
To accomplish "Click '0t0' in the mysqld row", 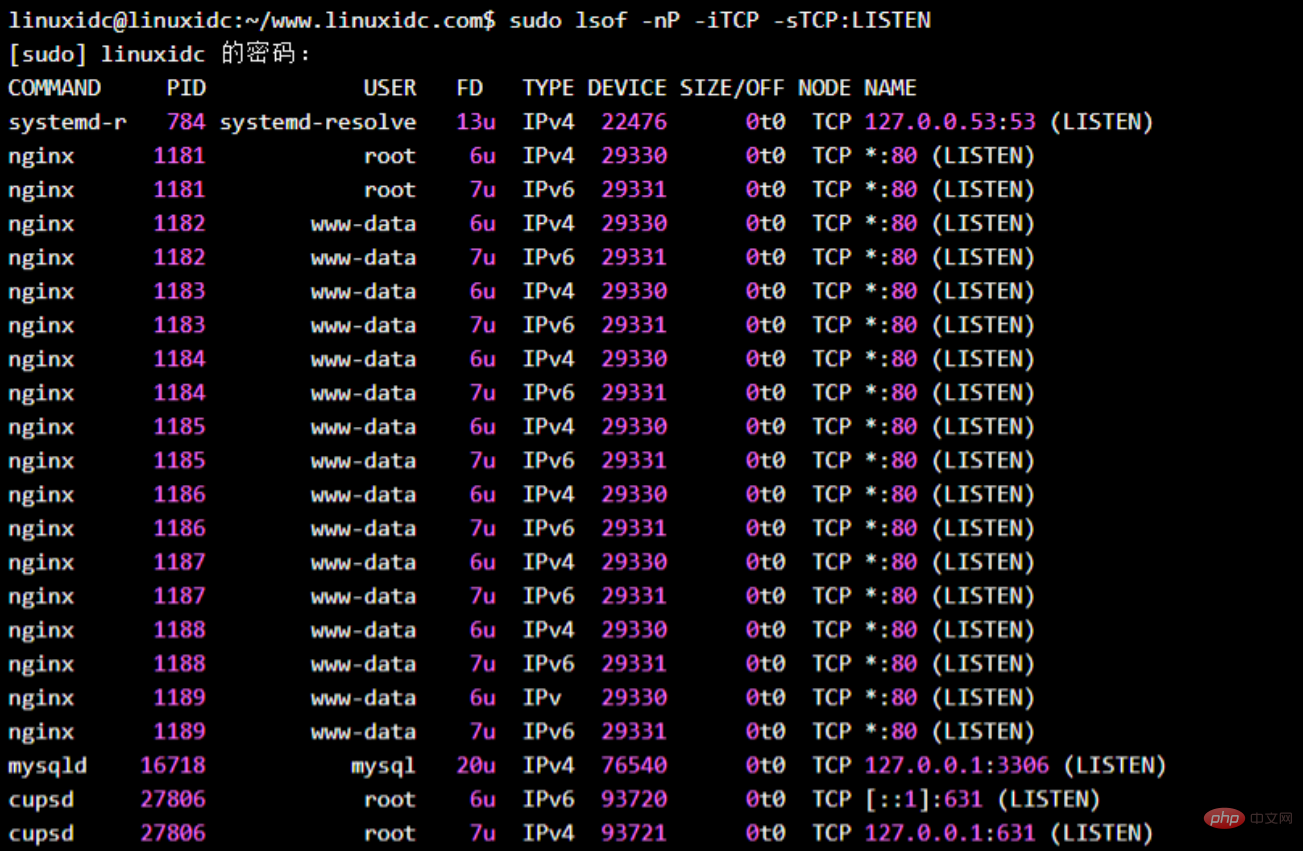I will 765,766.
